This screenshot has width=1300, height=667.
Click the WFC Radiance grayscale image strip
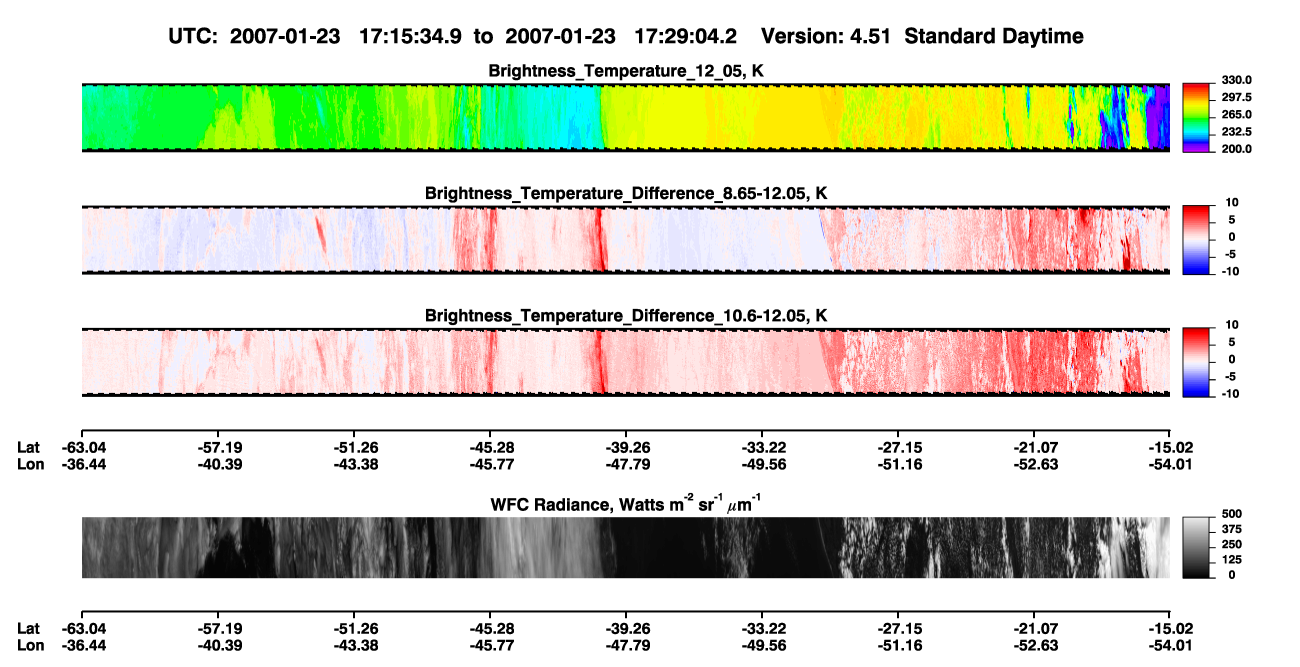coord(625,548)
